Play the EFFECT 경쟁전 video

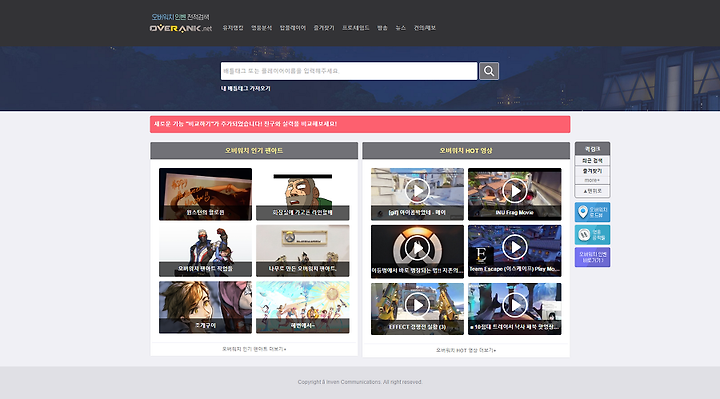417,309
